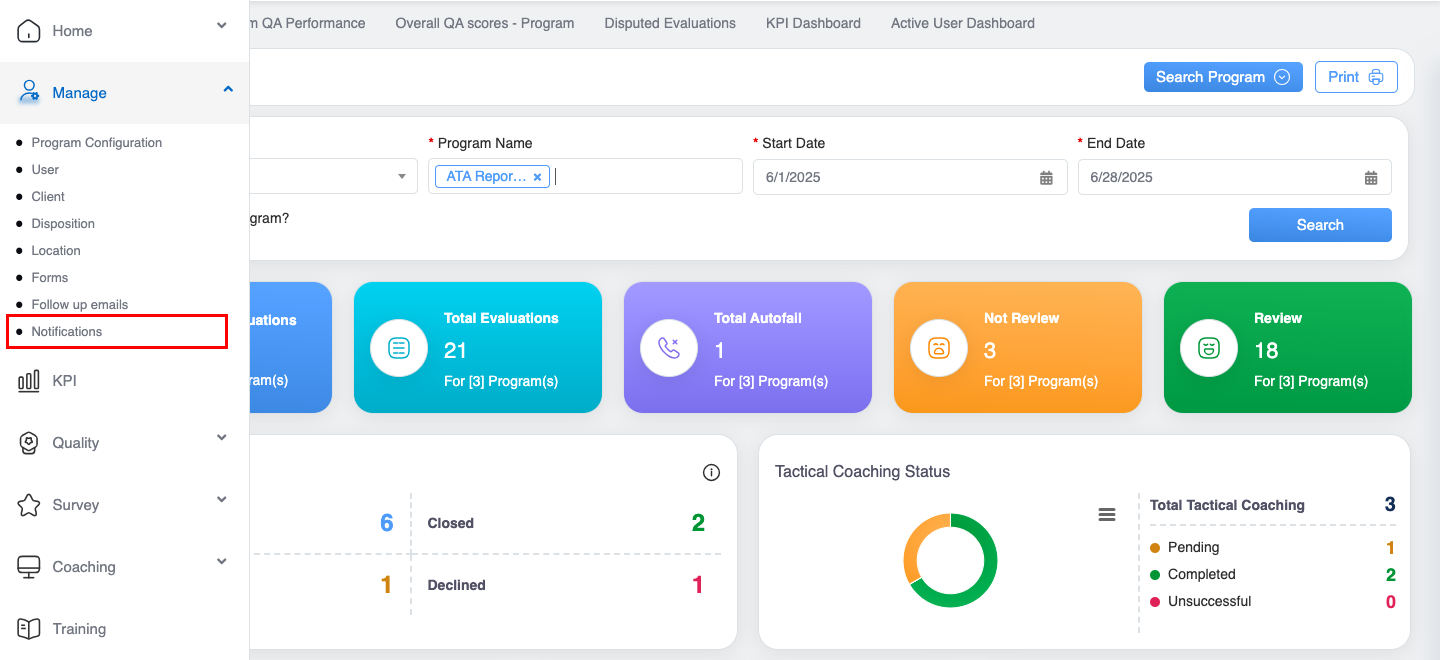Expand the Survey menu chevron
The width and height of the screenshot is (1440, 660).
coord(222,500)
